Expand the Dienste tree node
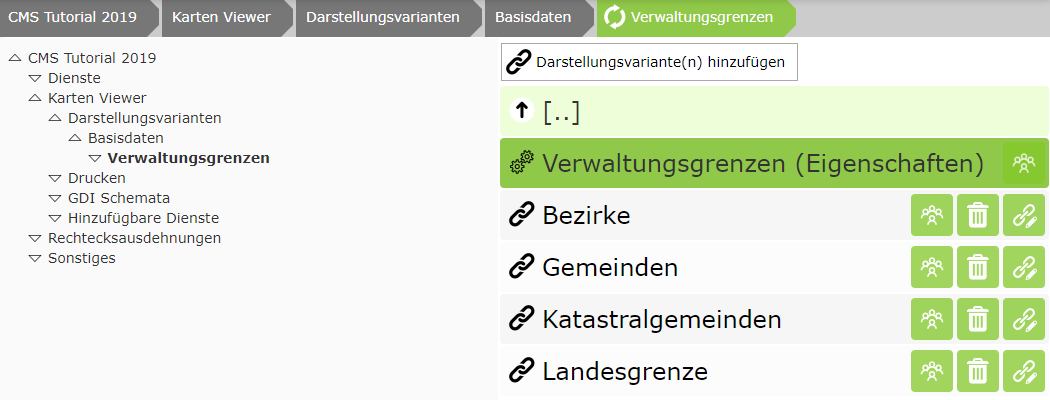The height and width of the screenshot is (400, 1050). [35, 78]
